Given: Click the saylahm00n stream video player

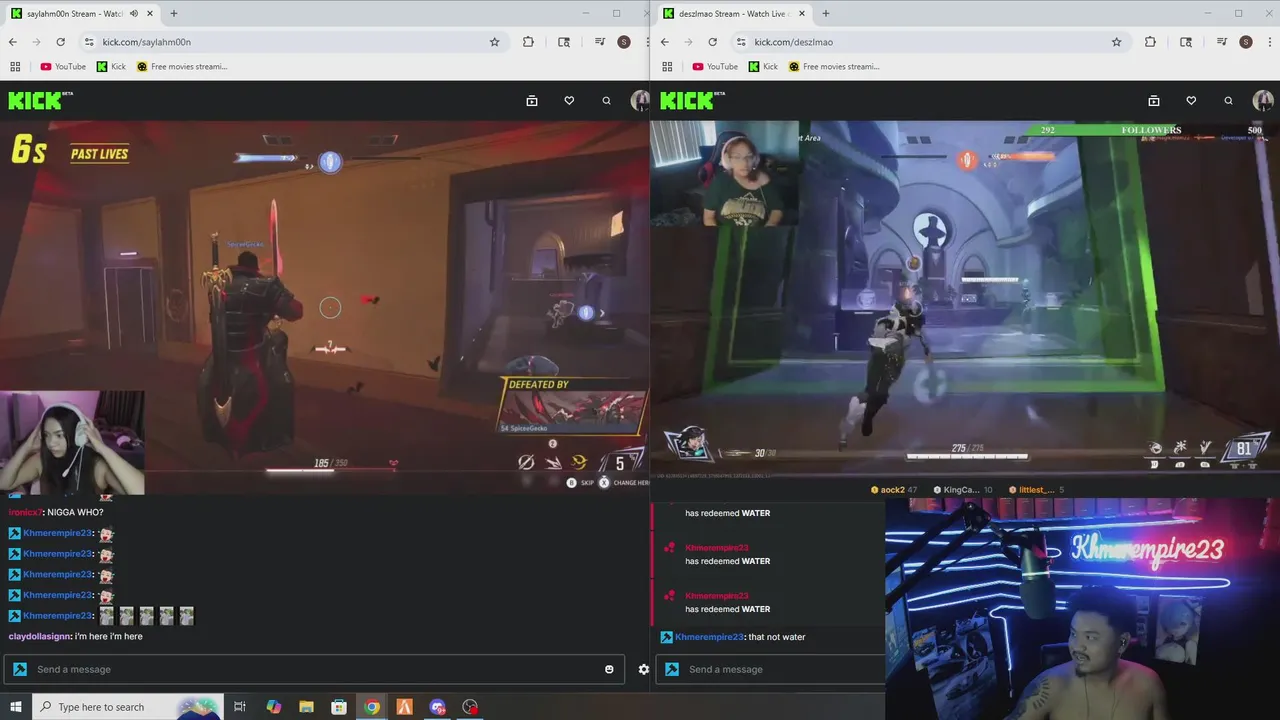Looking at the screenshot, I should click(x=324, y=307).
